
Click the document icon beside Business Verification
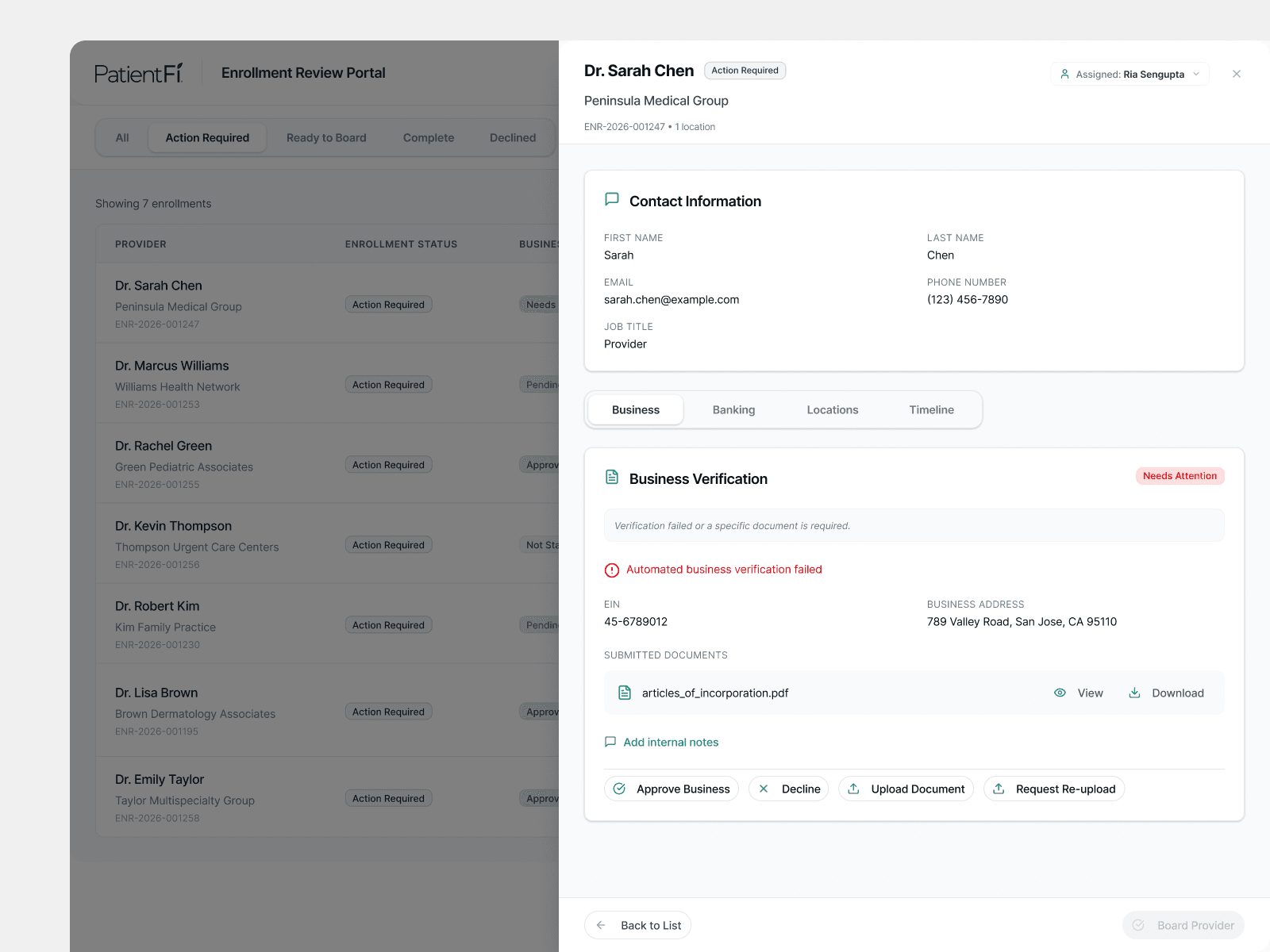pos(612,477)
